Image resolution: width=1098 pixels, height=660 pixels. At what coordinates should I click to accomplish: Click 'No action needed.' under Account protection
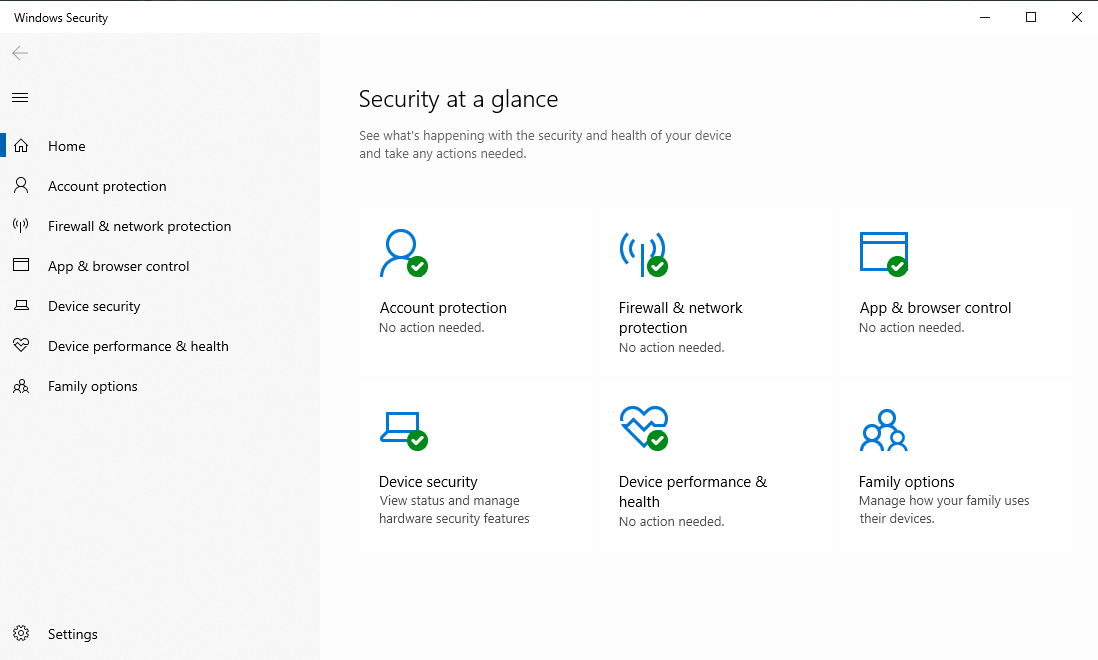431,328
